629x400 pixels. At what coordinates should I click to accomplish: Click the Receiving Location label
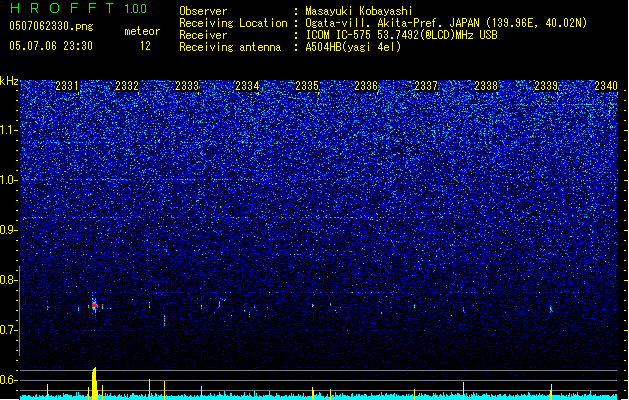pyautogui.click(x=233, y=23)
